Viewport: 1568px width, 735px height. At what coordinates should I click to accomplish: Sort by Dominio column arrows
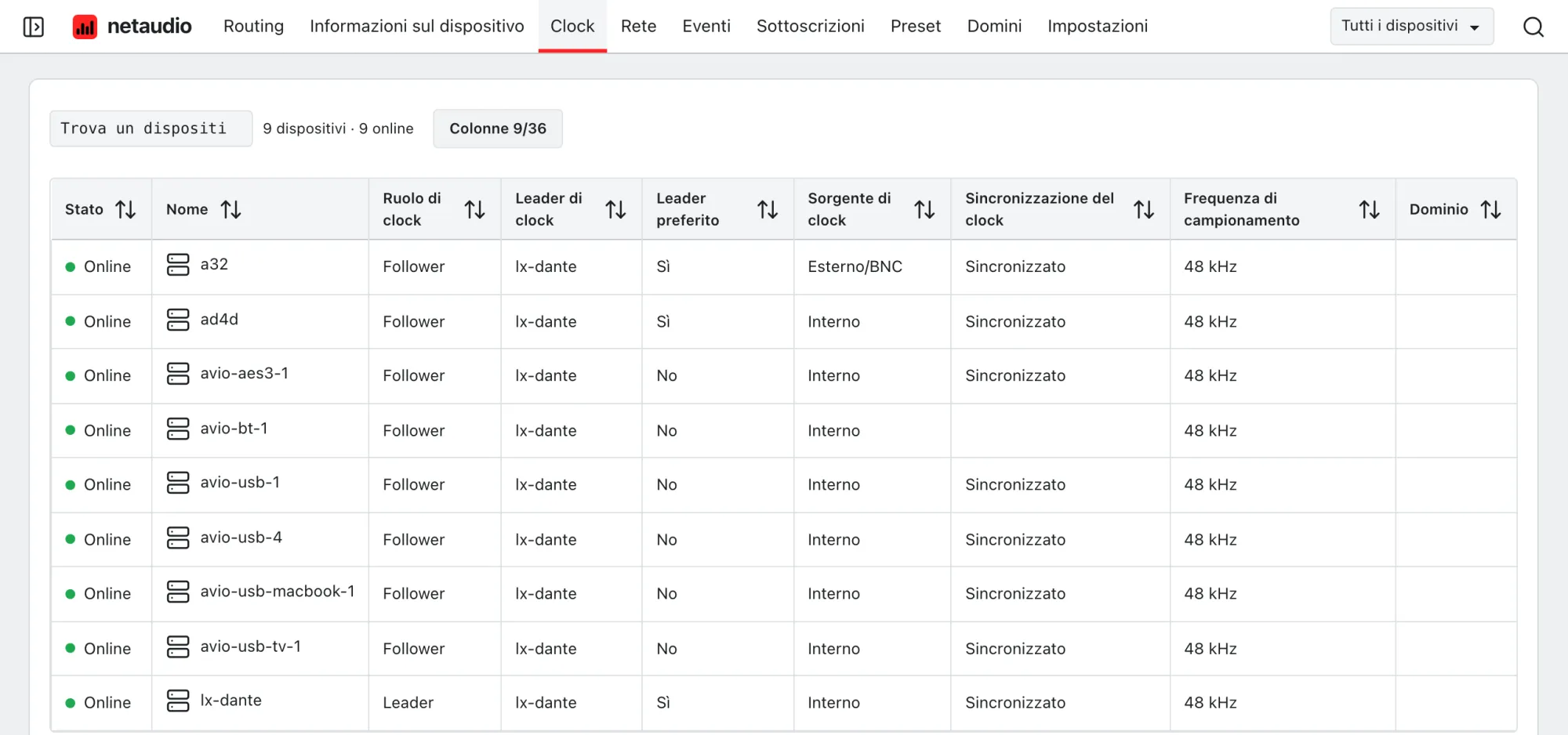[1490, 209]
